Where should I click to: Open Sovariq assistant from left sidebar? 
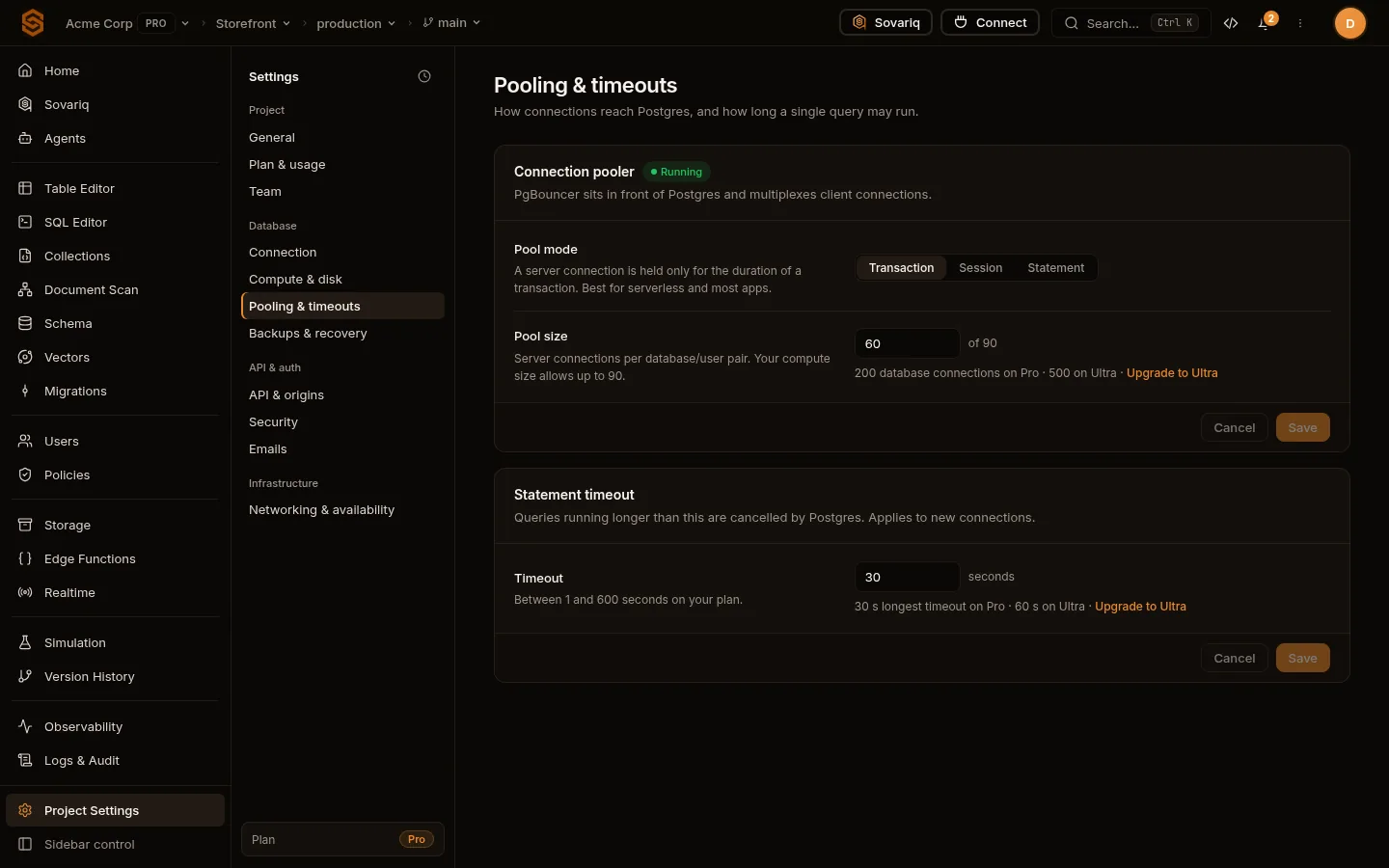click(x=116, y=104)
